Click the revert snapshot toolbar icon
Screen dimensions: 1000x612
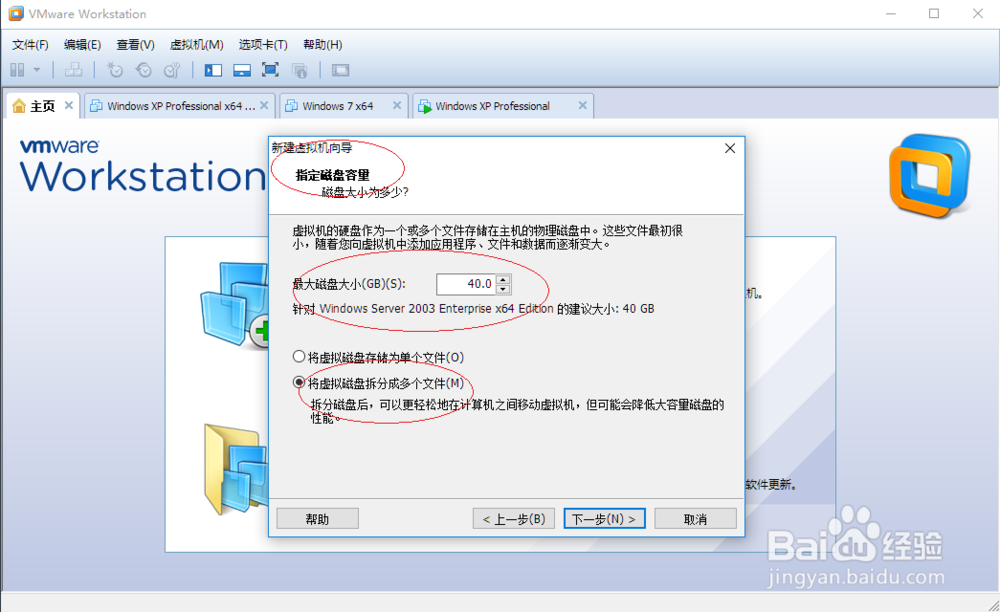(x=143, y=70)
